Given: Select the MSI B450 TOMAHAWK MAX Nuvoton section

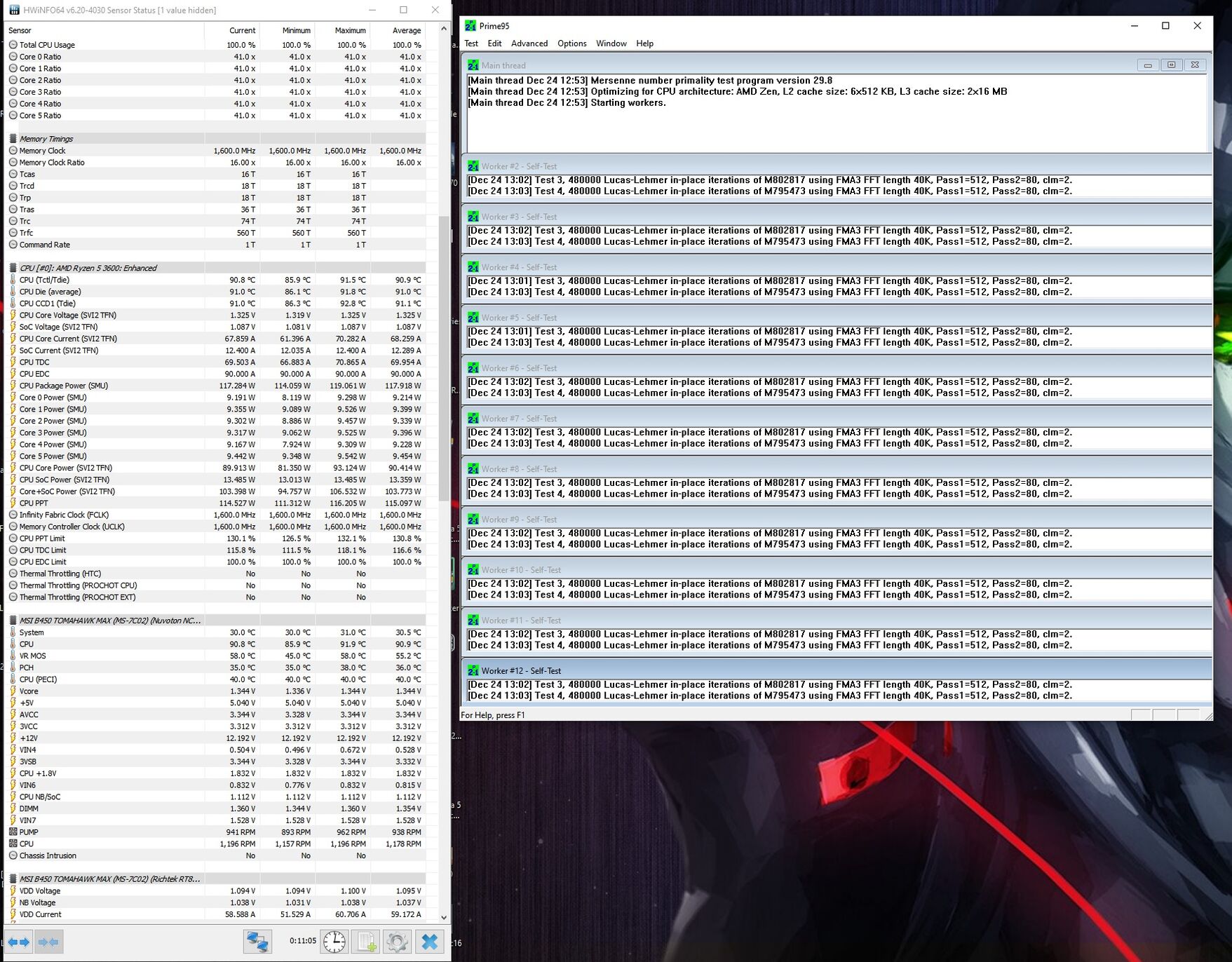Looking at the screenshot, I should 216,621.
